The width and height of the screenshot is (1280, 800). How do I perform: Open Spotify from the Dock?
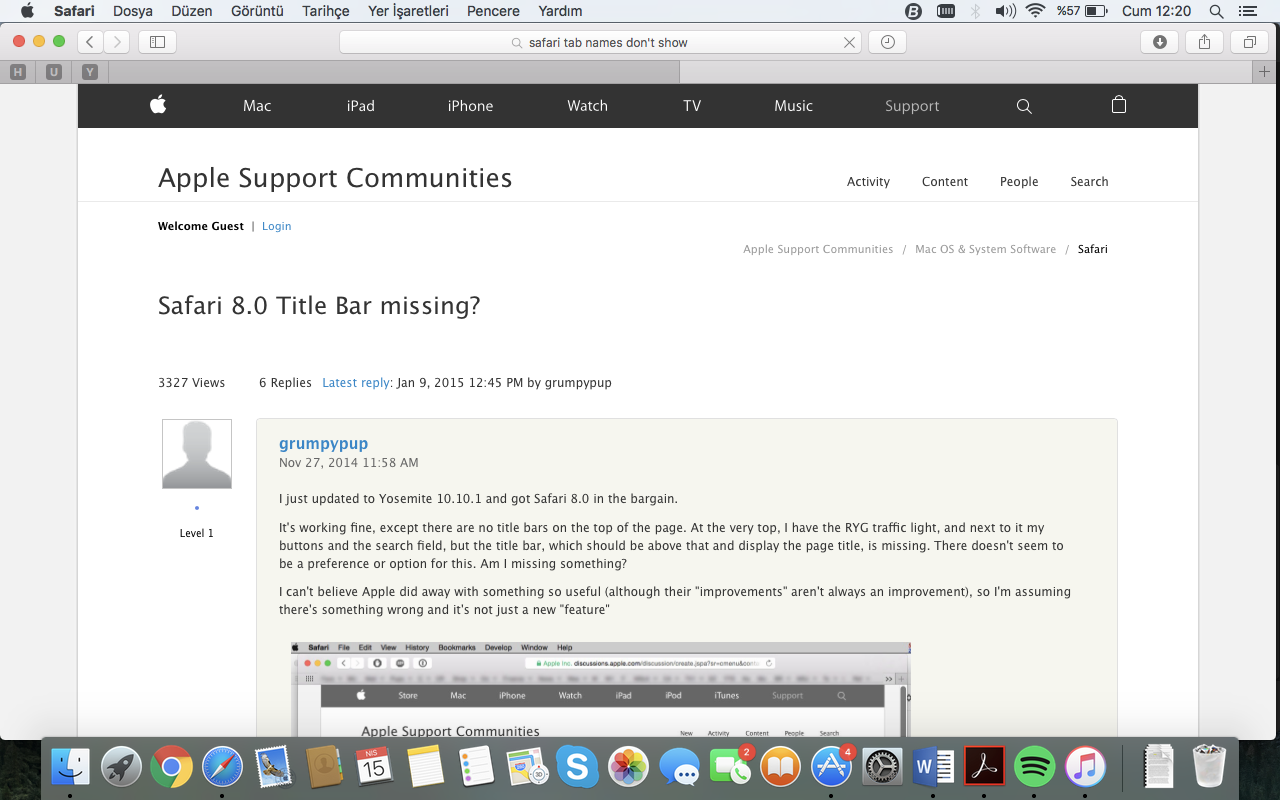coord(1035,767)
